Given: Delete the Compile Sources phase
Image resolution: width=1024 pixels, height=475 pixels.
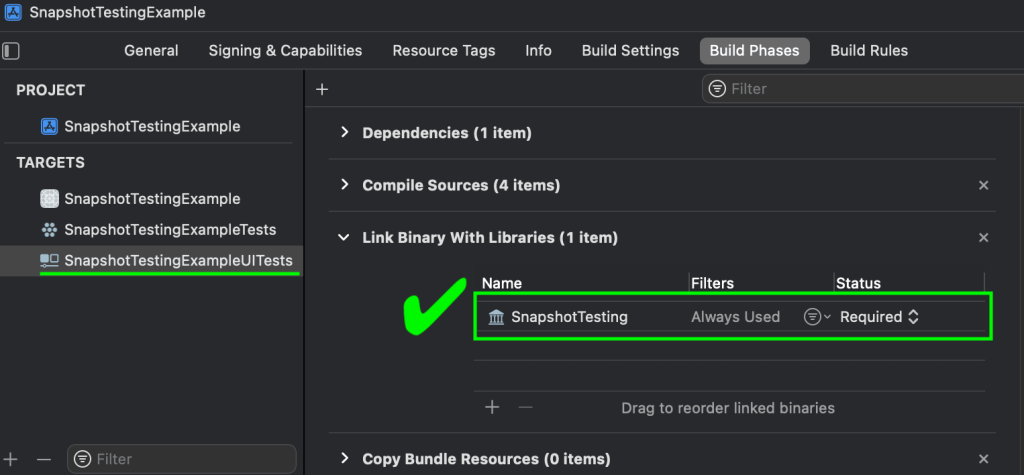Looking at the screenshot, I should [984, 186].
